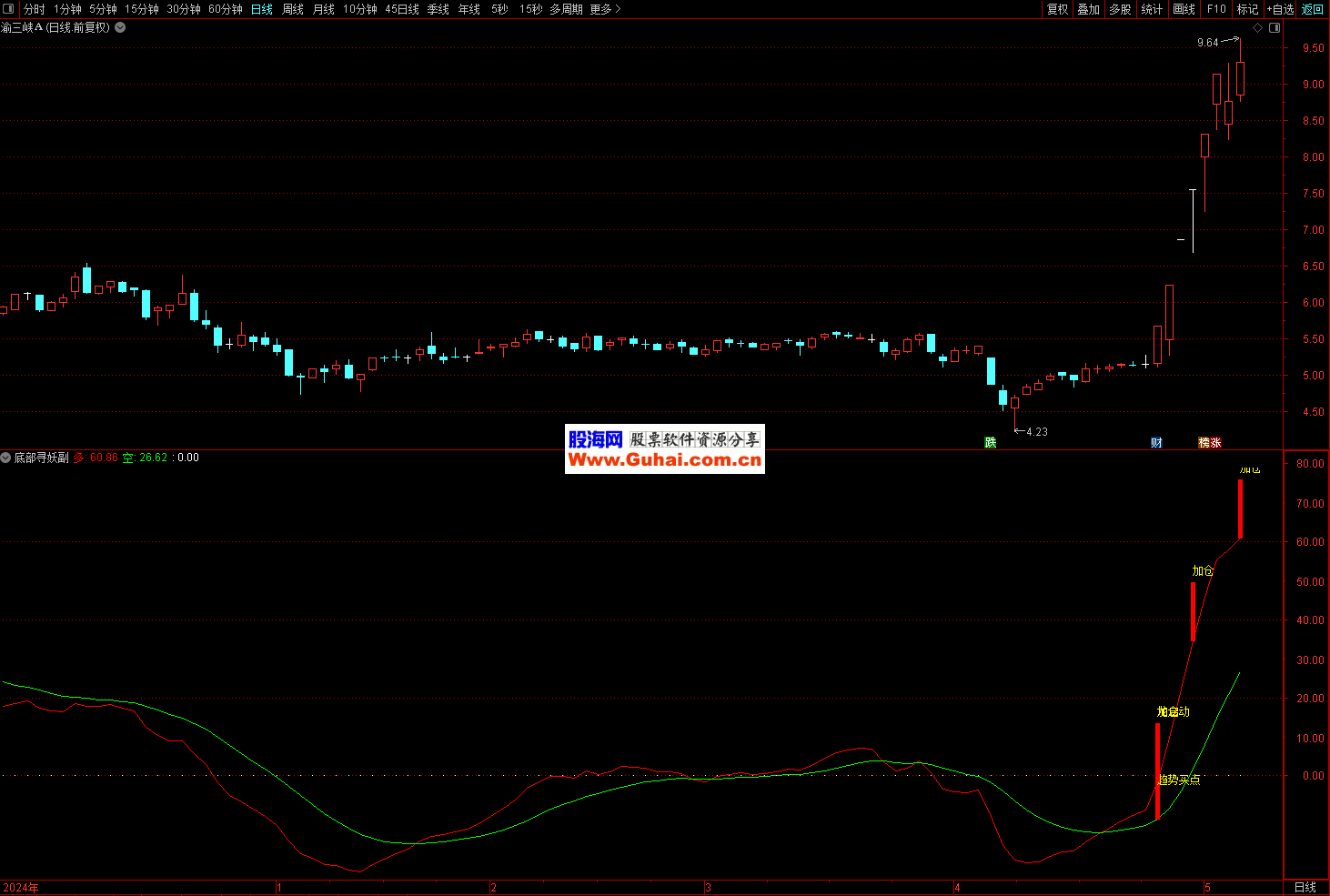Click month 2 marker on time axis

493,887
